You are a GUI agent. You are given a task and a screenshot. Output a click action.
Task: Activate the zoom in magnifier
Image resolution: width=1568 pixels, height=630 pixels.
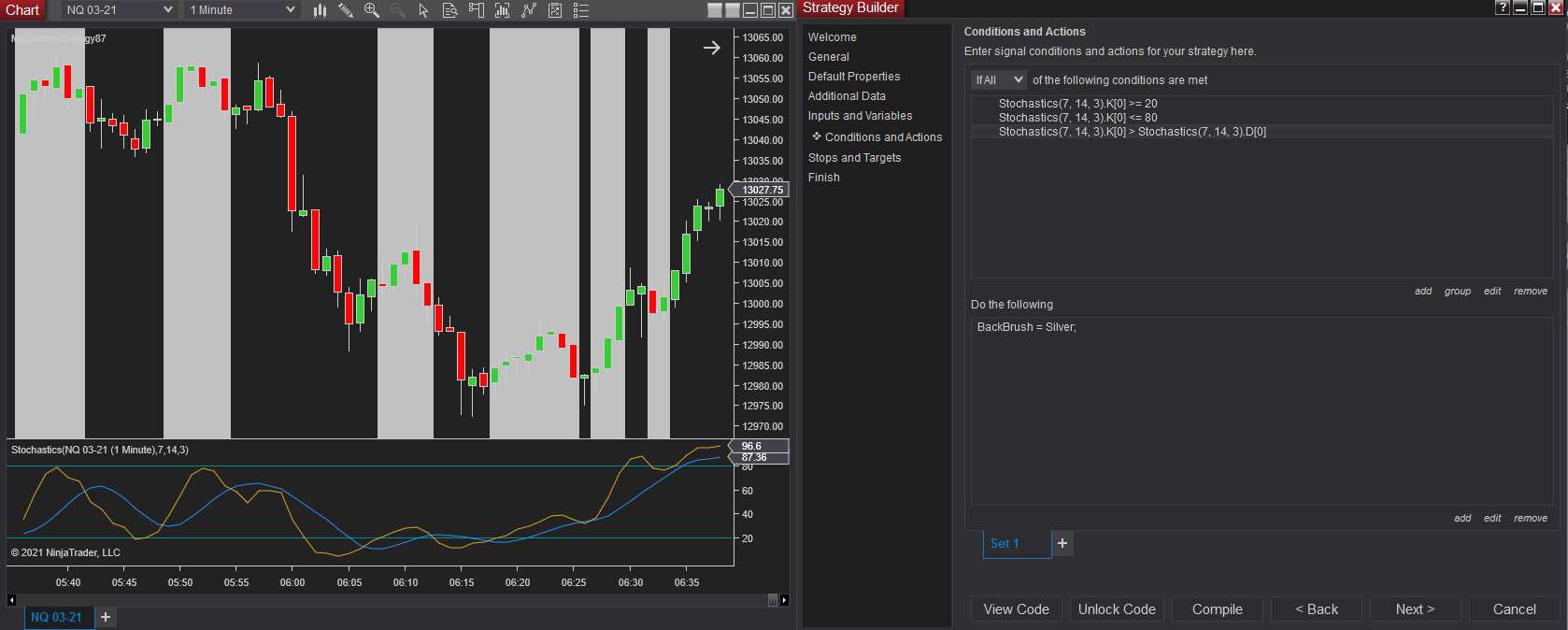point(372,10)
